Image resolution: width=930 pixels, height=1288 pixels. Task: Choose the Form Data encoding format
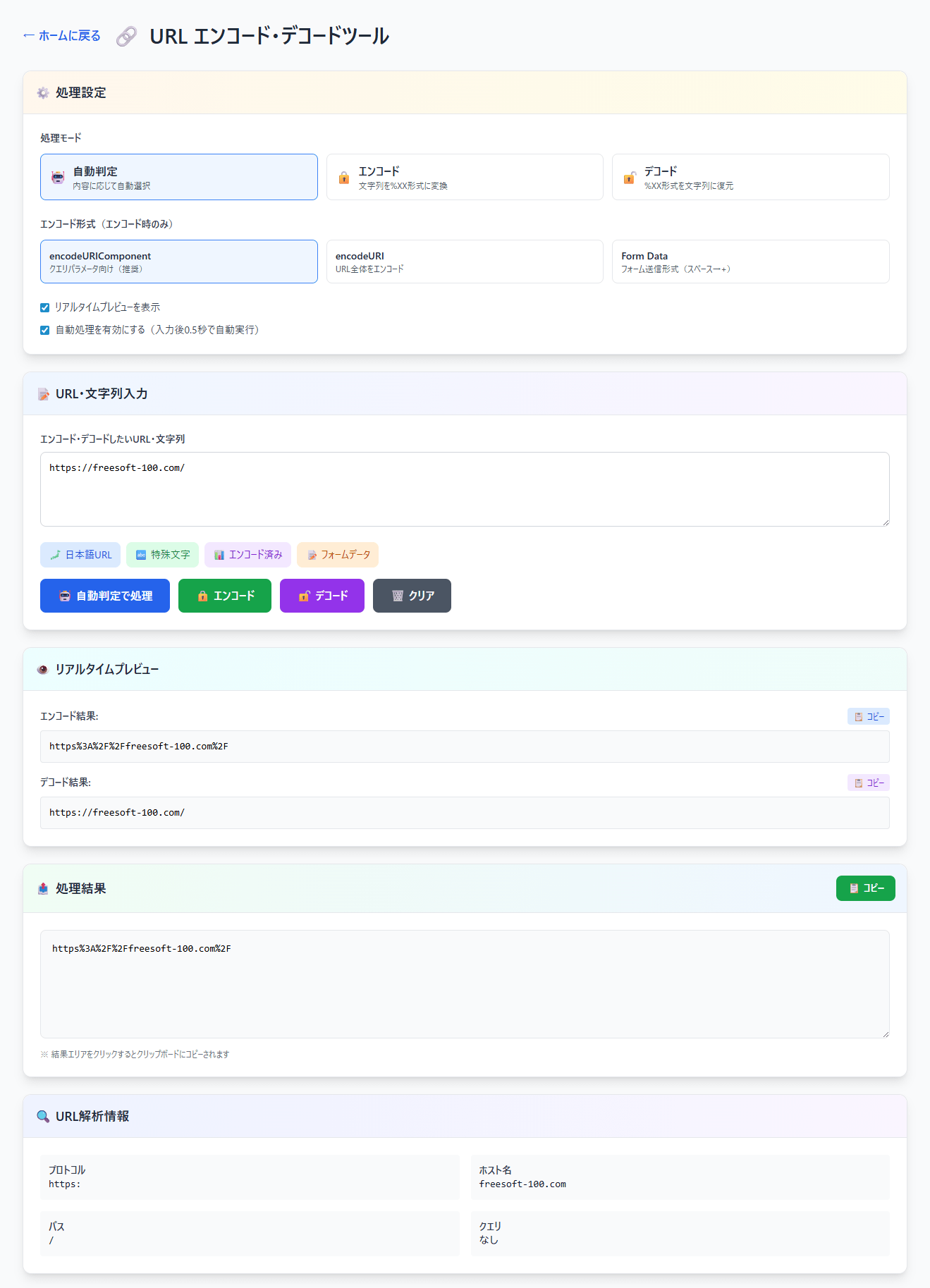tap(749, 262)
